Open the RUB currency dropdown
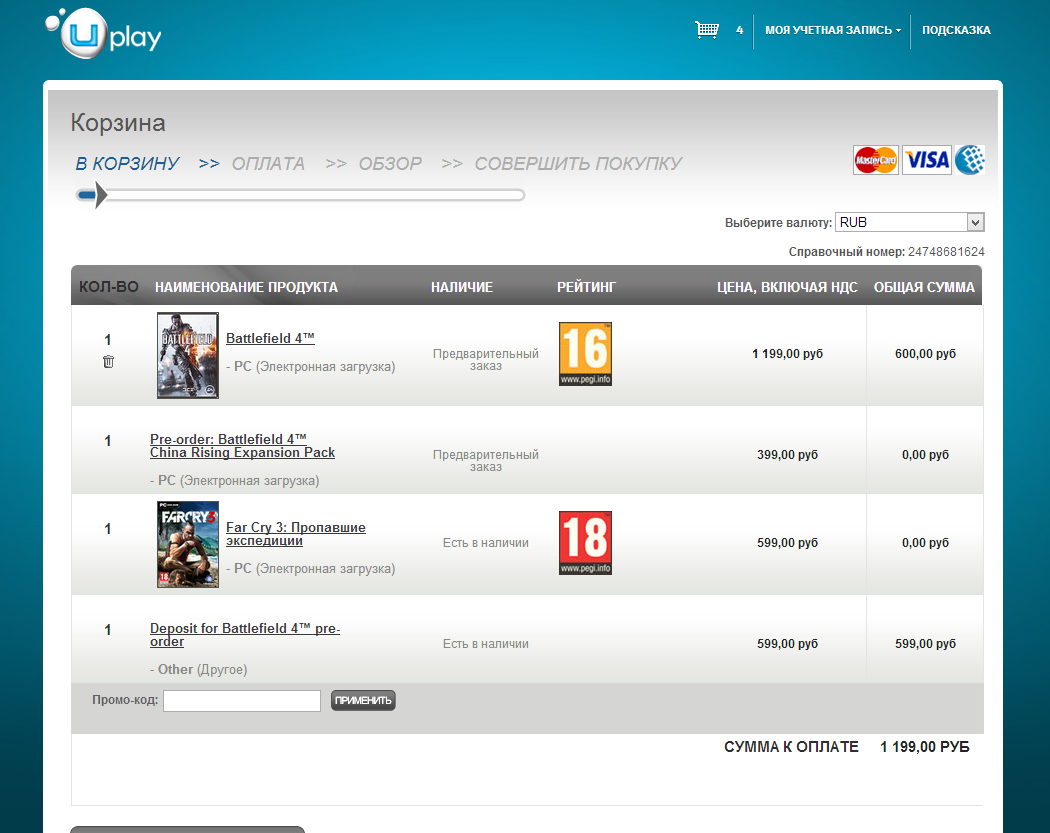Image resolution: width=1050 pixels, height=833 pixels. tap(909, 222)
